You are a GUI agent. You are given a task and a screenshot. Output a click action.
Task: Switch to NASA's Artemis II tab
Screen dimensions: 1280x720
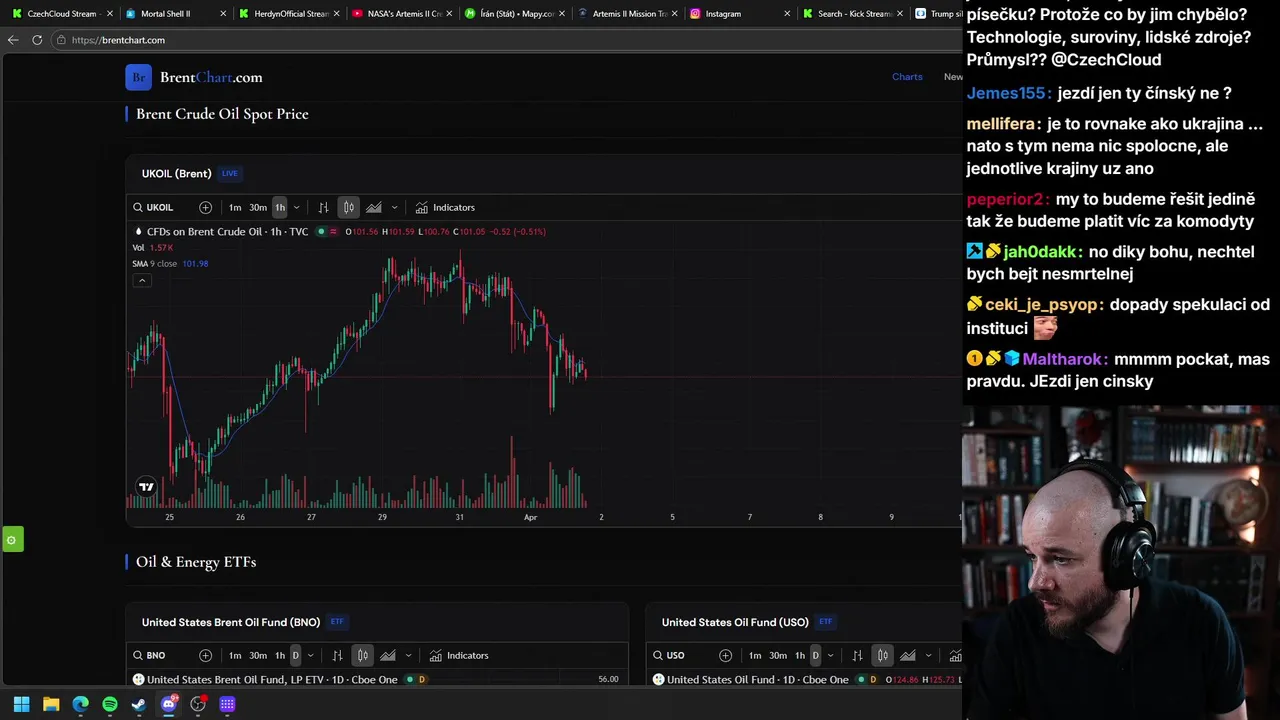pos(401,14)
